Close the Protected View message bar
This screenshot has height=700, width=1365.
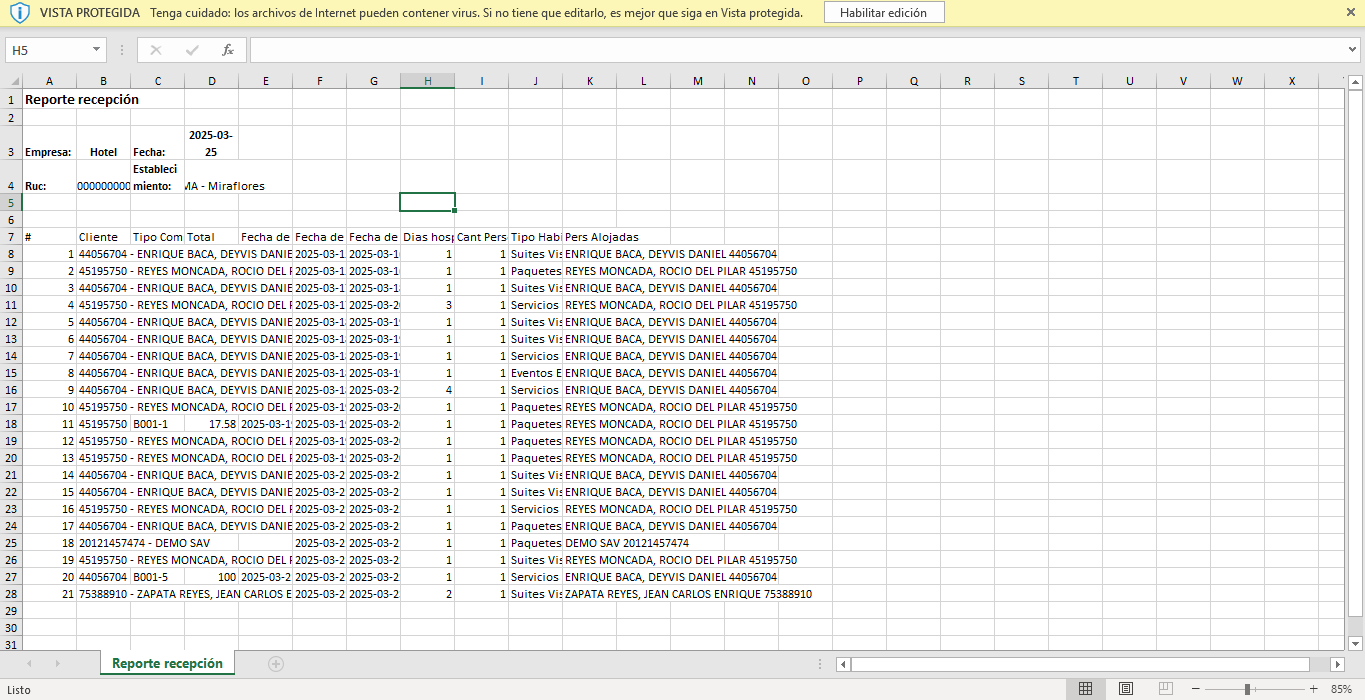(1351, 12)
